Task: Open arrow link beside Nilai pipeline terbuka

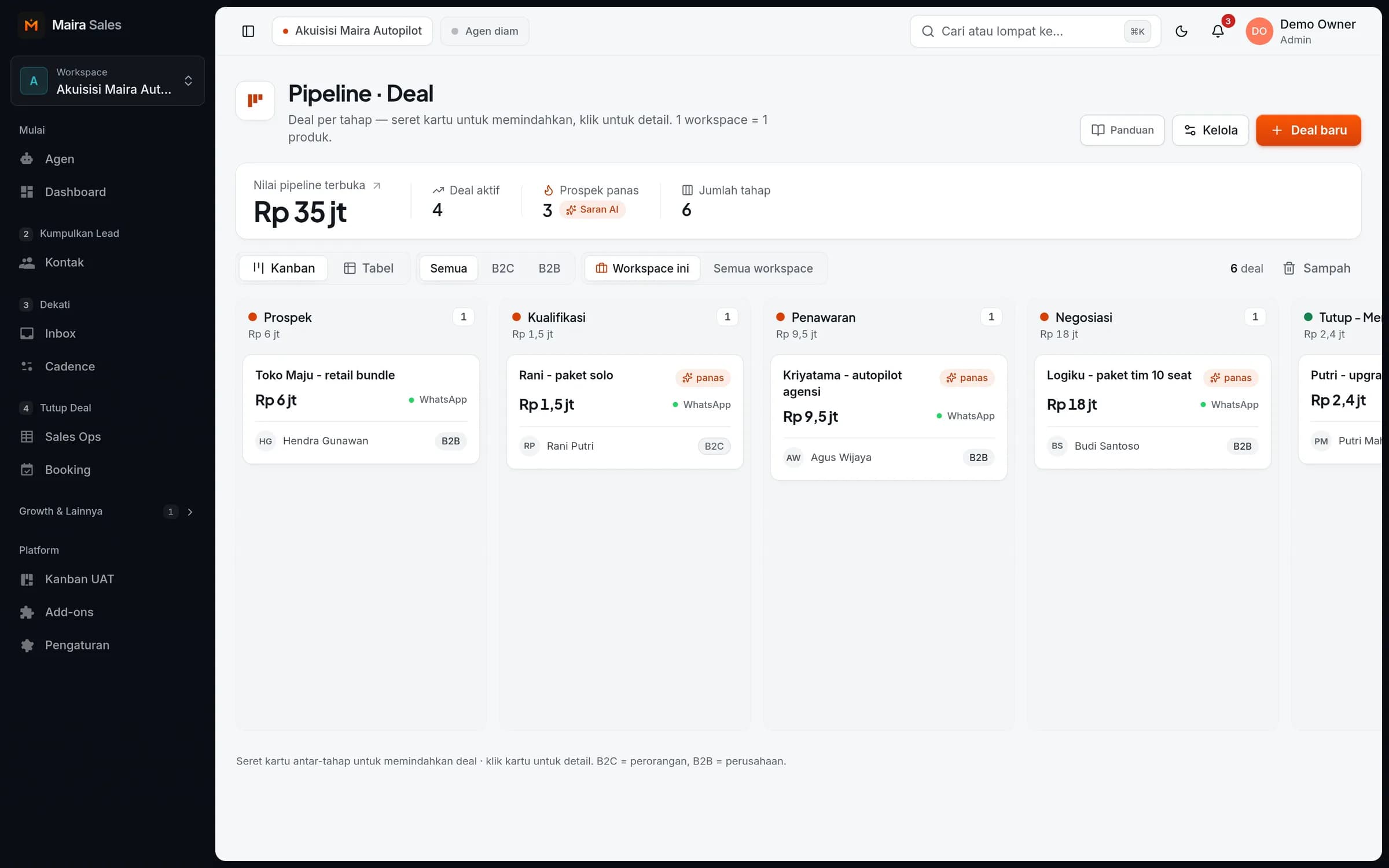Action: 377,185
